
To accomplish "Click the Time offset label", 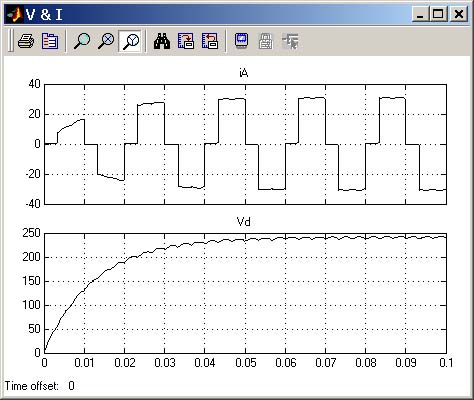I will (31, 386).
